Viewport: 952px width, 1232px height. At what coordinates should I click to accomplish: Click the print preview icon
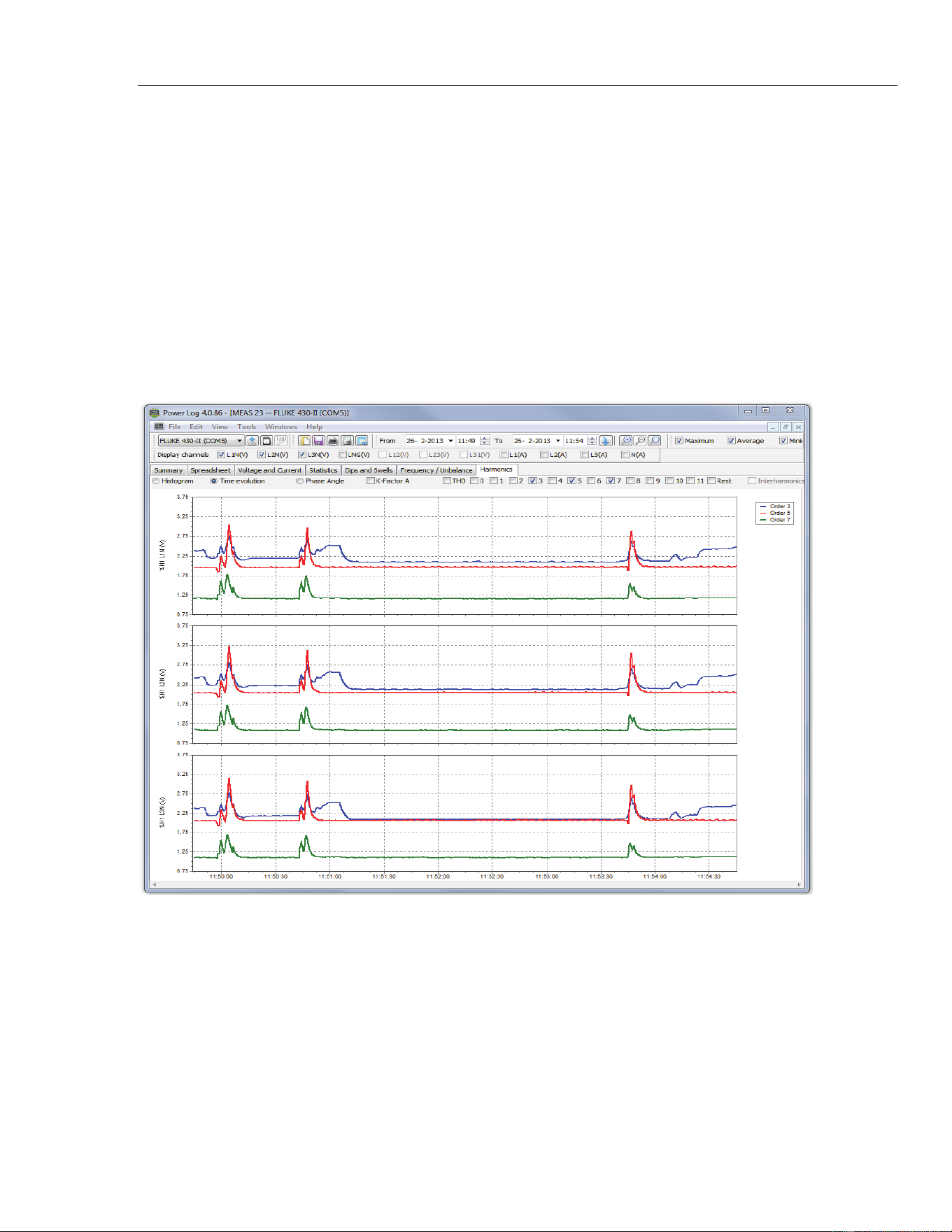click(x=348, y=441)
